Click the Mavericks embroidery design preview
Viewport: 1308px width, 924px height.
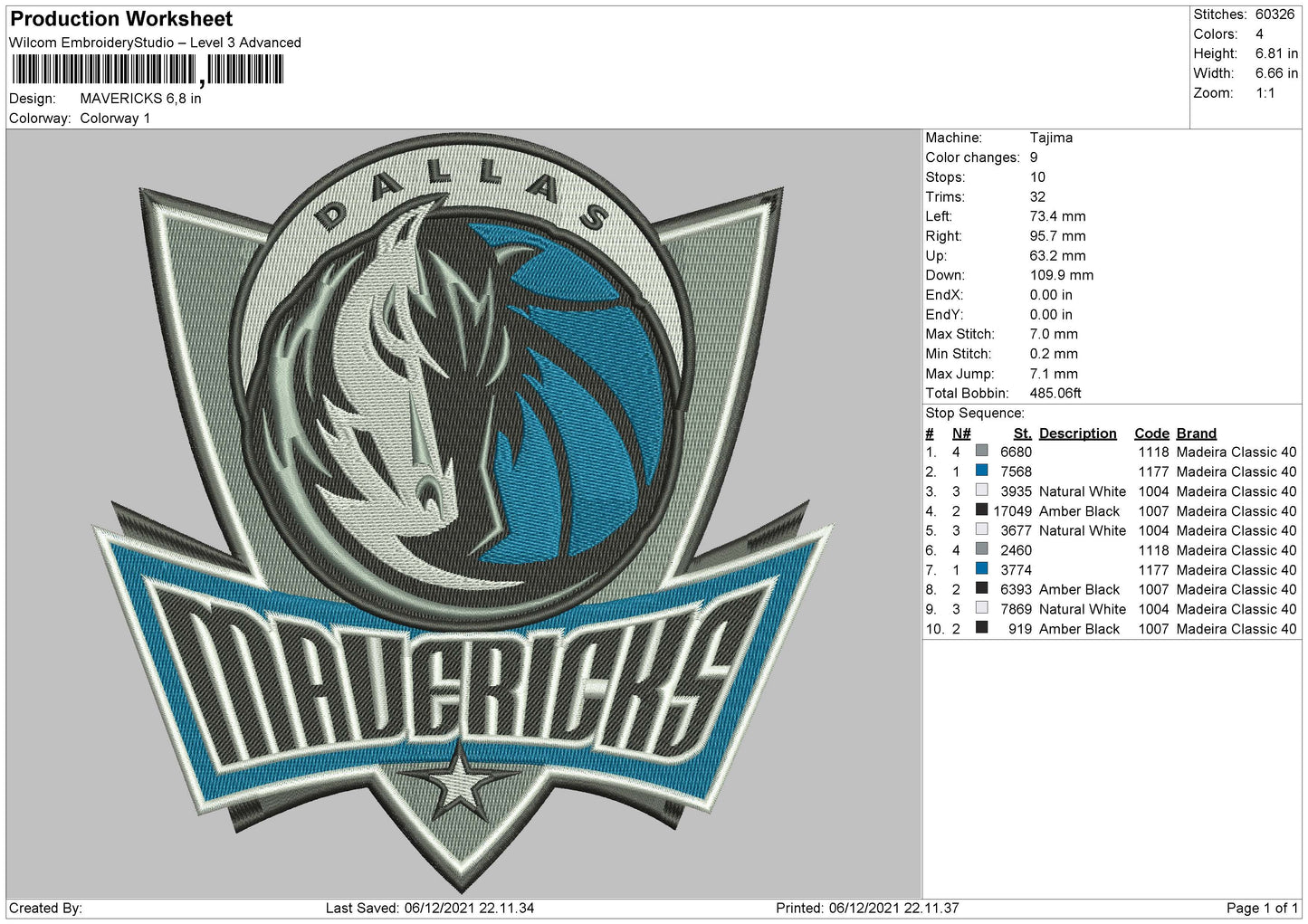tap(463, 513)
